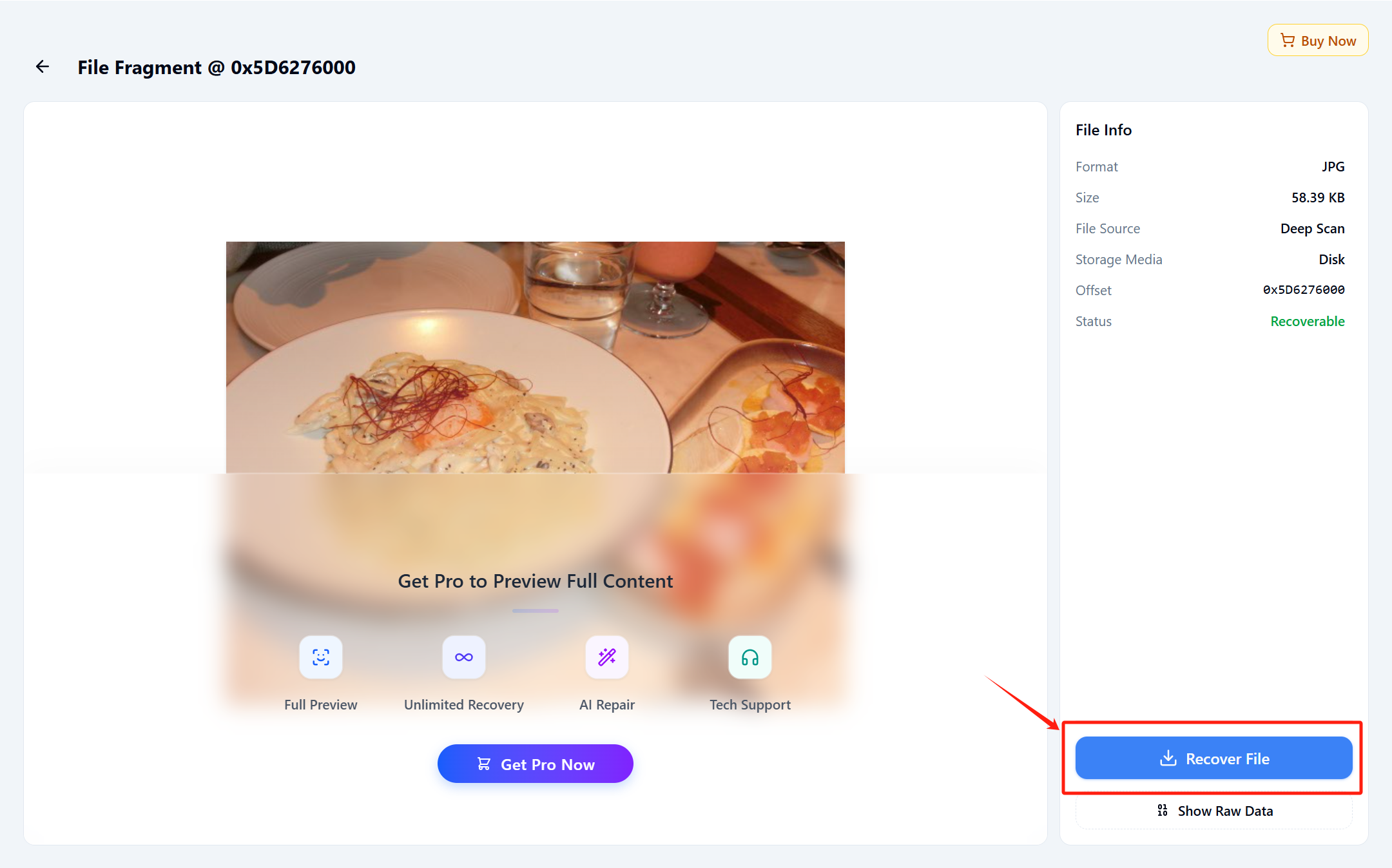1392x868 pixels.
Task: Click the Recoverable status value
Action: click(1307, 322)
